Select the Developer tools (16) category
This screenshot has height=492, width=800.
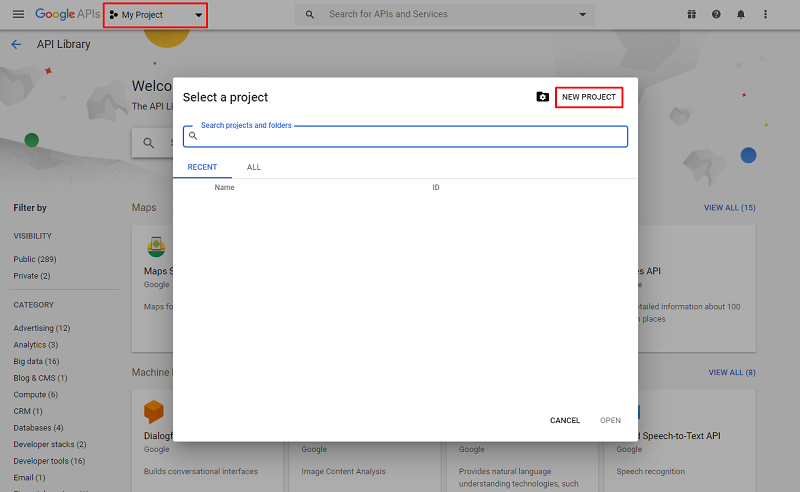49,461
